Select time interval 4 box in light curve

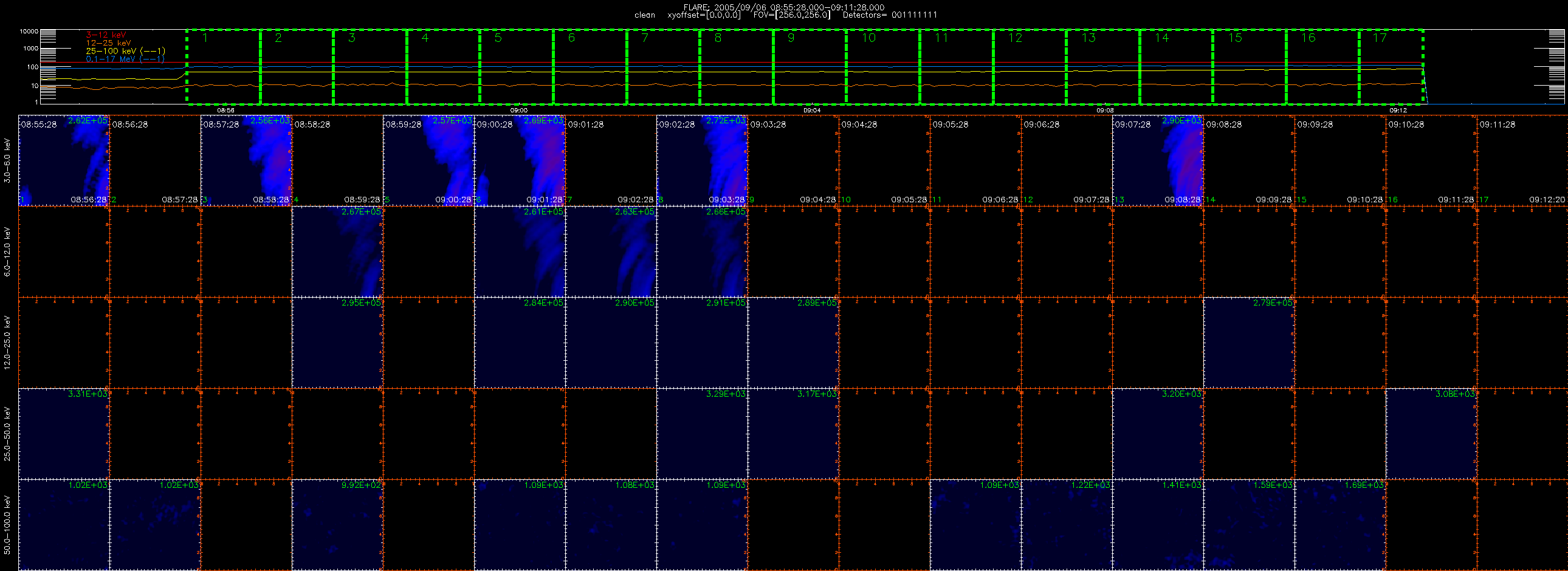click(x=443, y=67)
